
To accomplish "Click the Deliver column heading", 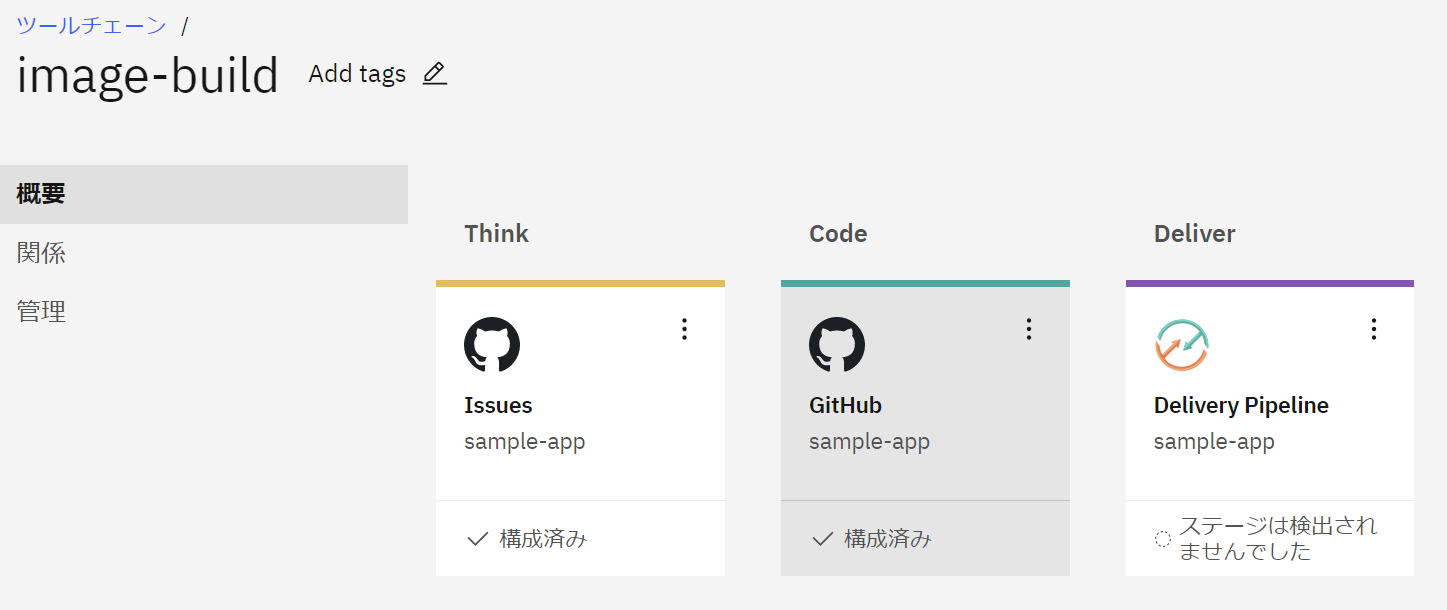I will point(1194,234).
